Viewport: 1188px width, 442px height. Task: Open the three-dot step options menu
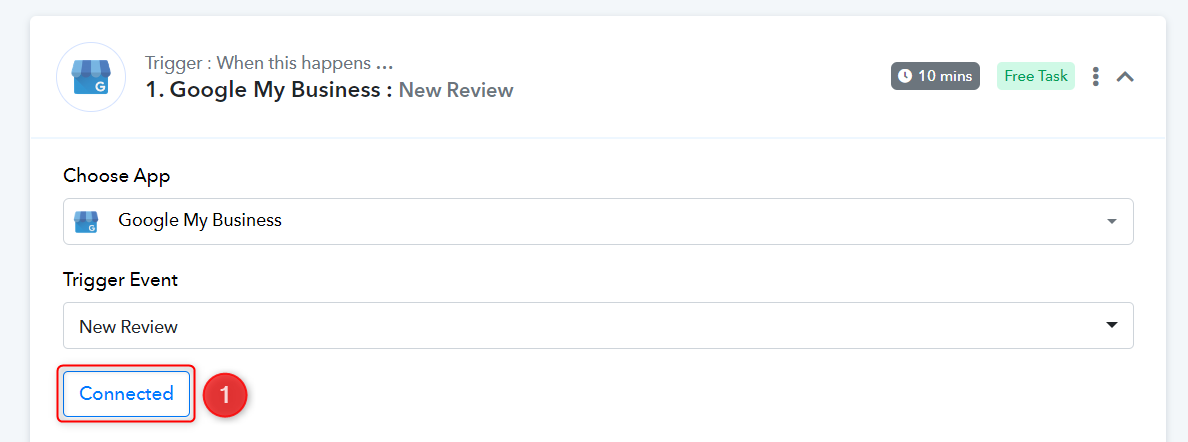(1096, 77)
